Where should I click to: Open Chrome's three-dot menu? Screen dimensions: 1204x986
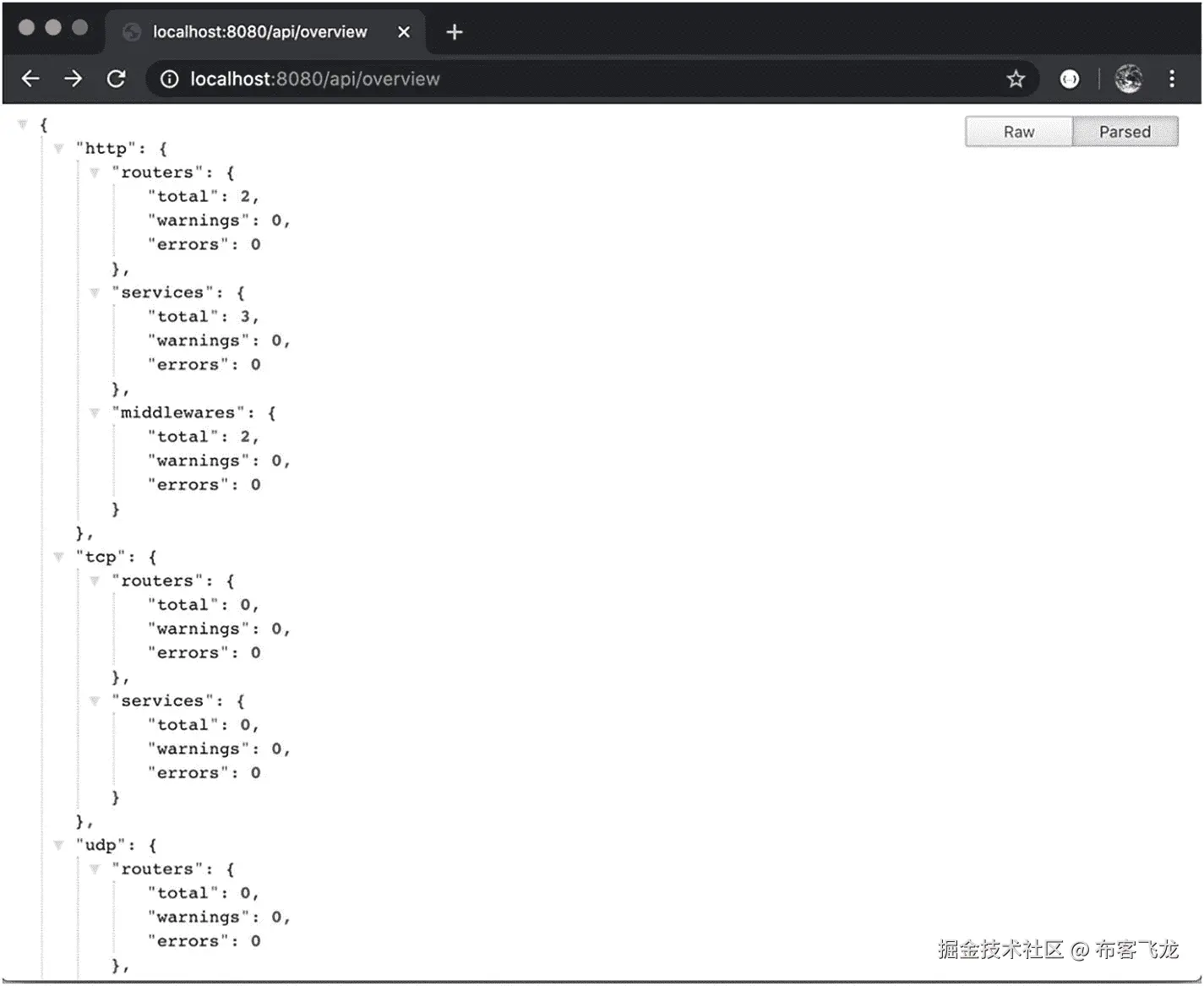point(1173,79)
